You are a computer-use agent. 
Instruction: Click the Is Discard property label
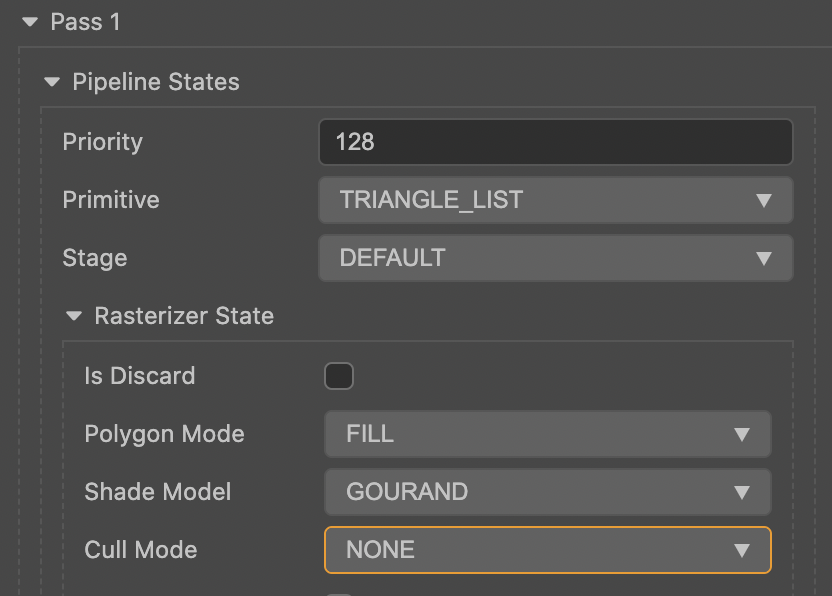tap(140, 376)
